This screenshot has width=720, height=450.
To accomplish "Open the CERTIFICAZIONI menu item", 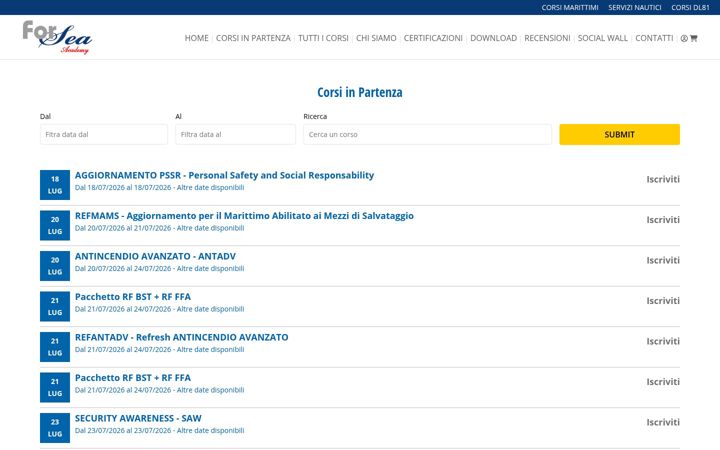I will (x=433, y=38).
